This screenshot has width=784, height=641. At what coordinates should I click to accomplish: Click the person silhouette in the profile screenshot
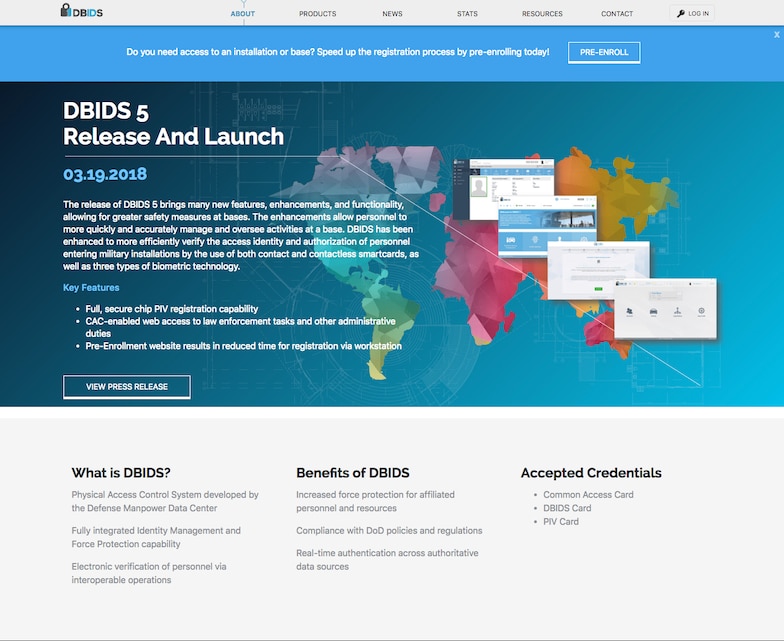coord(480,187)
